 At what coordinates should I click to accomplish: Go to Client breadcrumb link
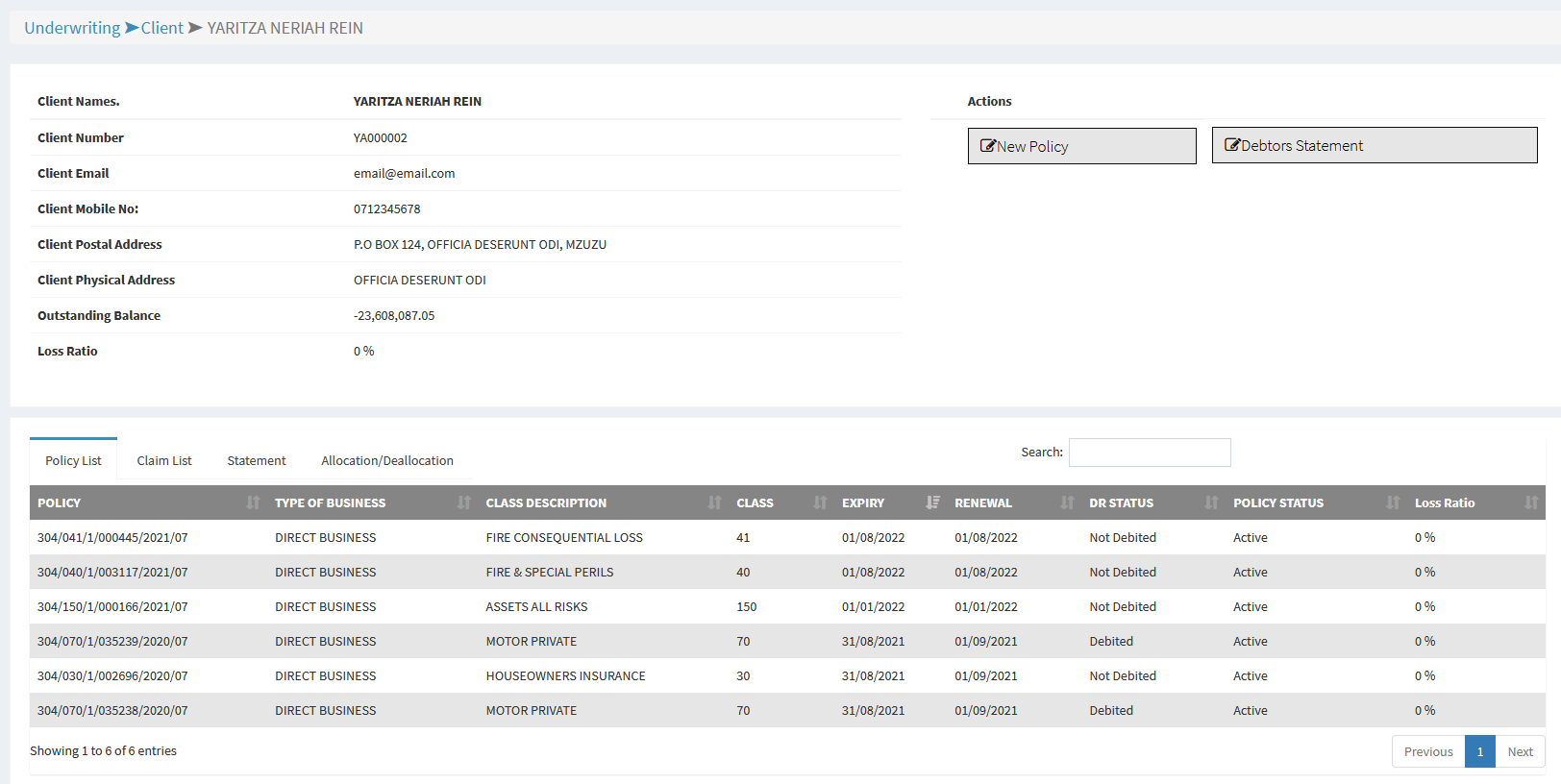[x=161, y=28]
